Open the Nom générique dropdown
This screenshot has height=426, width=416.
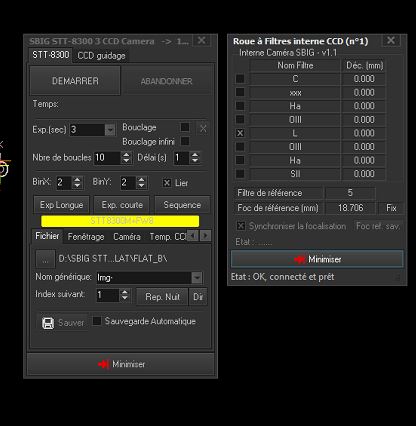coord(197,278)
